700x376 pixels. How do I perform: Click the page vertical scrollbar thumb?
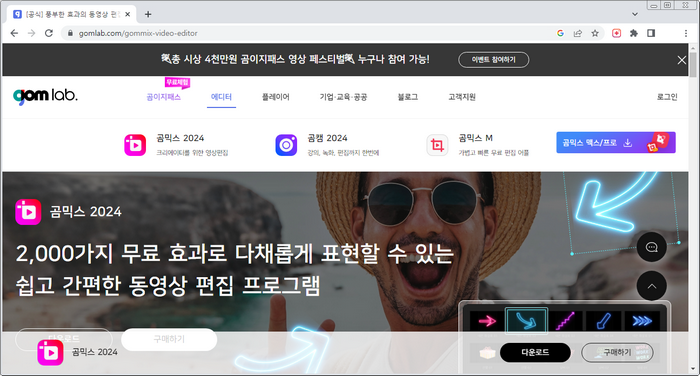[693, 65]
